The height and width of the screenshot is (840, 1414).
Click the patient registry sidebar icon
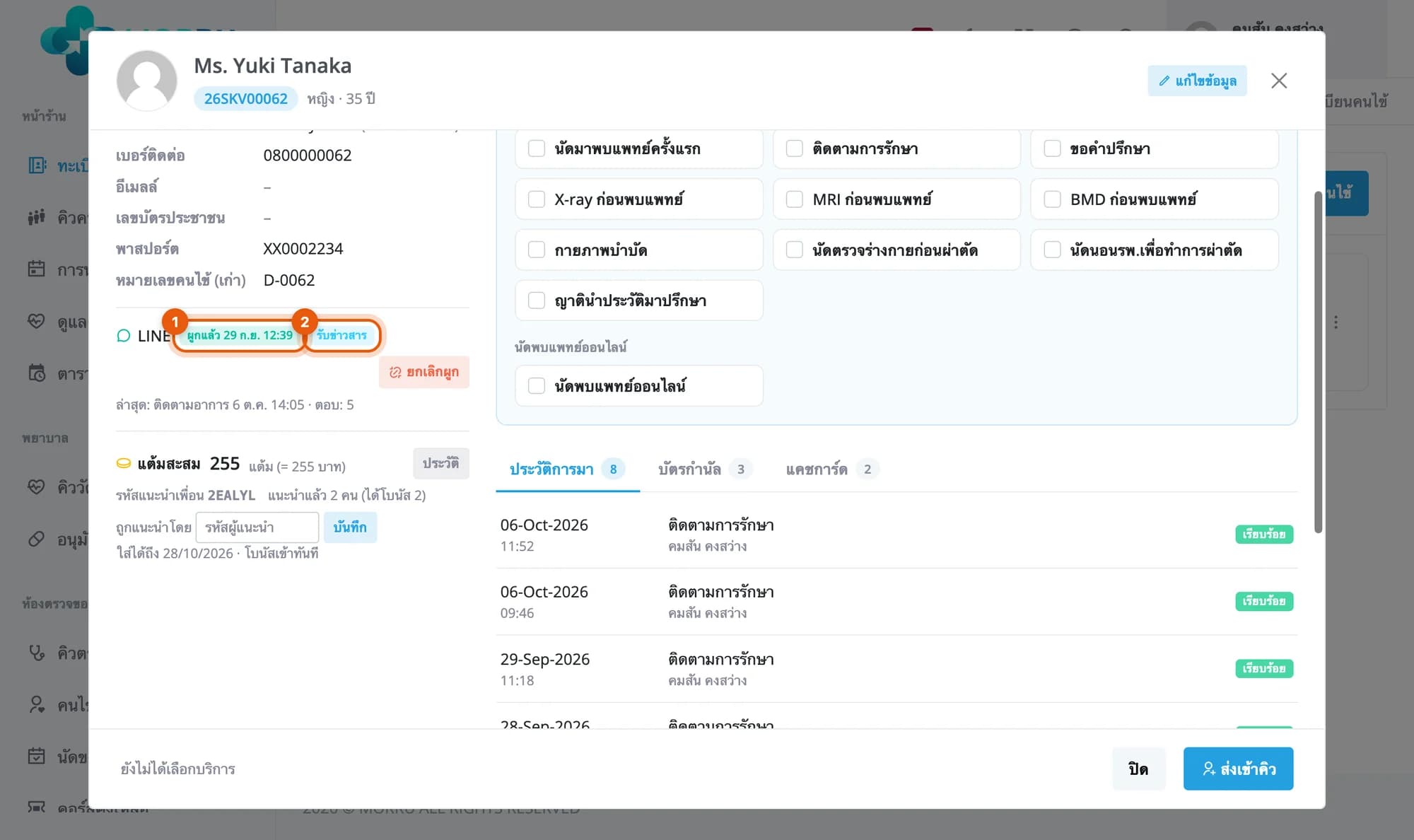(37, 165)
